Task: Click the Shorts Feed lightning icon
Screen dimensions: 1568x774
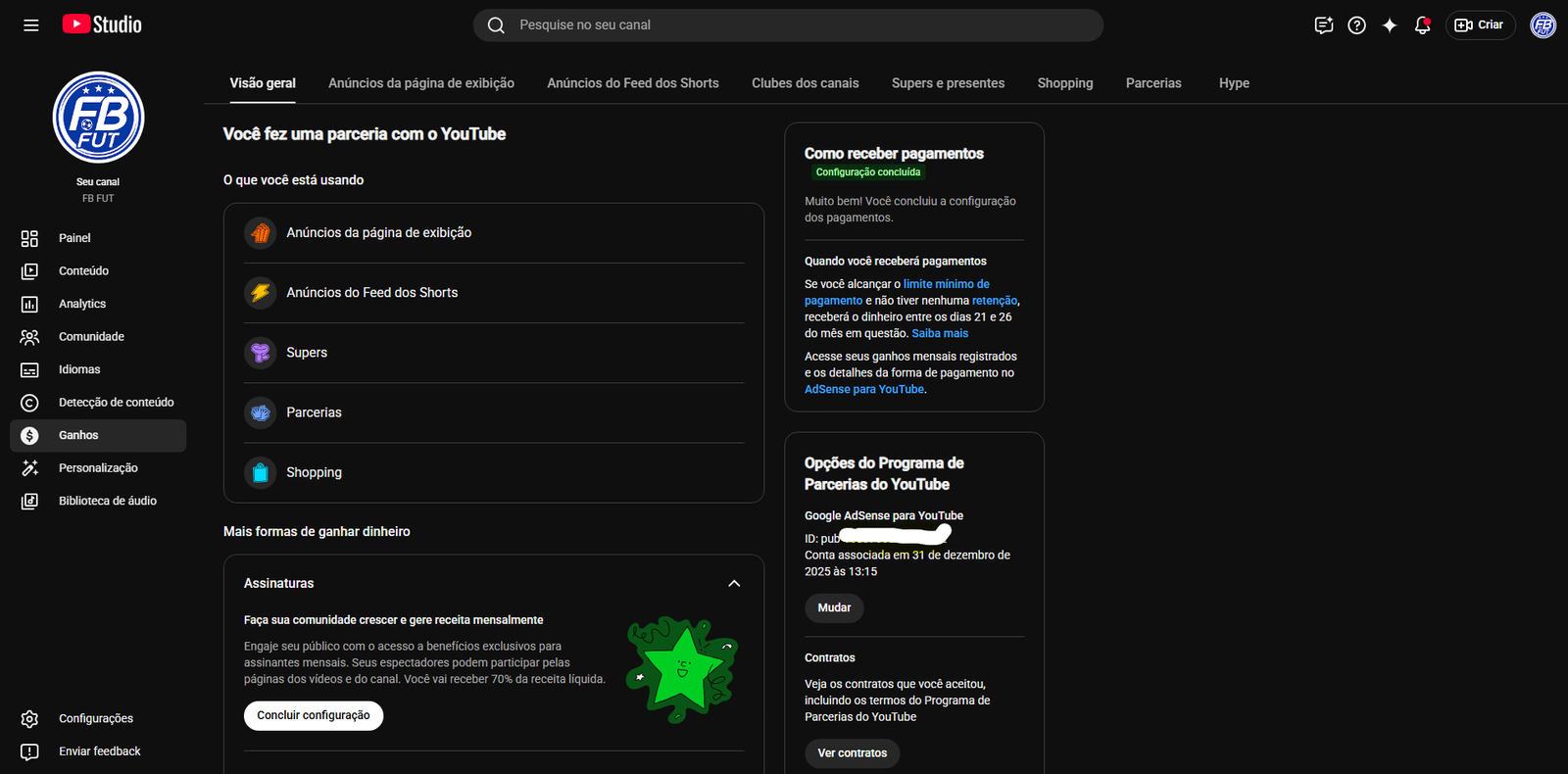Action: [x=260, y=293]
